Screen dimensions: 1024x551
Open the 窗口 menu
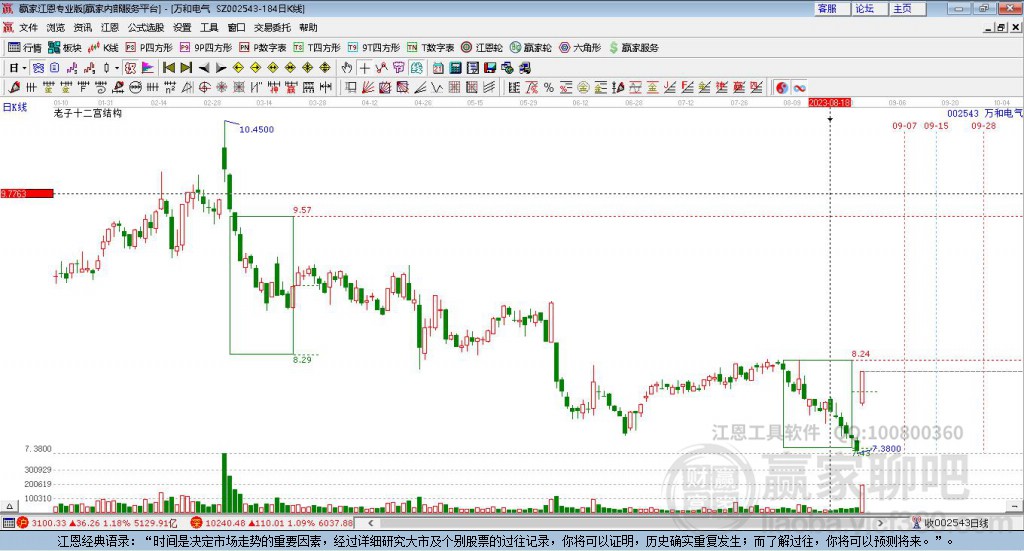click(236, 27)
